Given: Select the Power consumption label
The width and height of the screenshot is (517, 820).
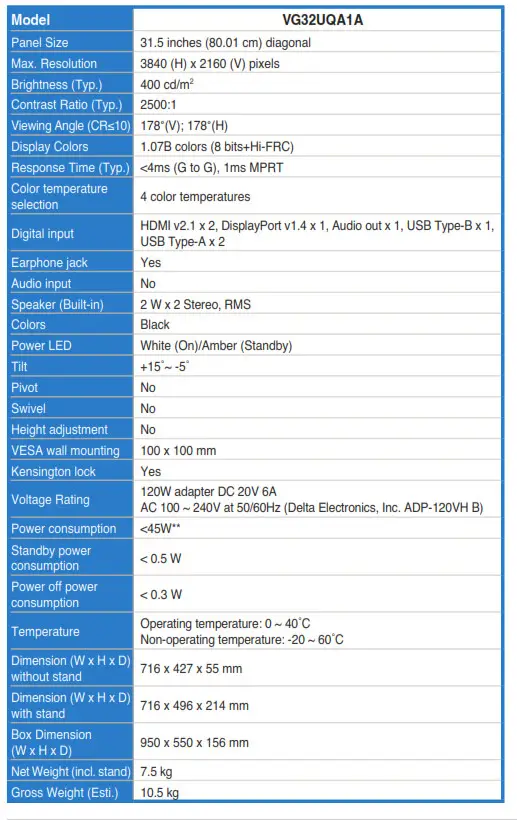Looking at the screenshot, I should tap(64, 529).
